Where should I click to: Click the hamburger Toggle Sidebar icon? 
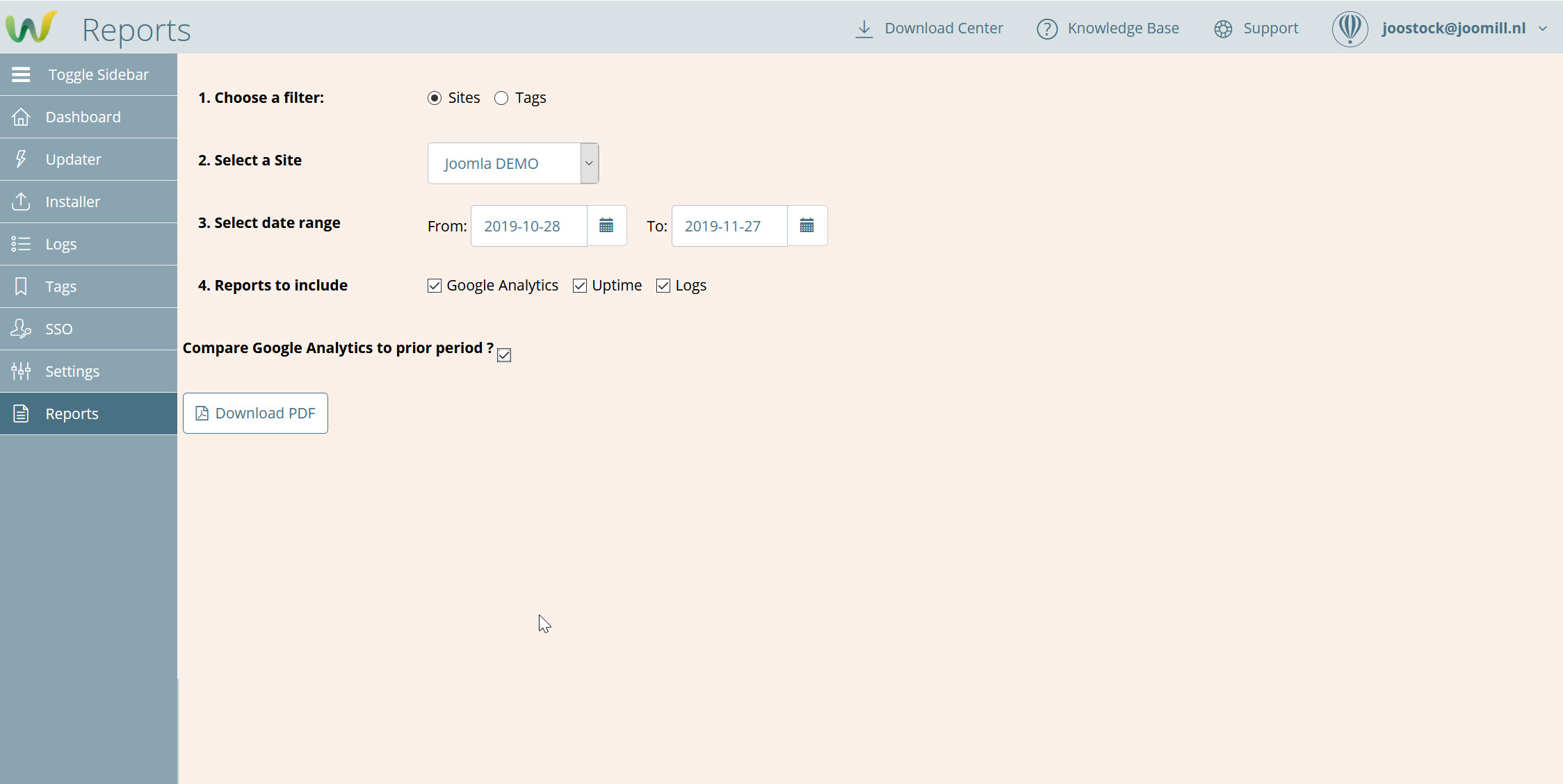click(21, 74)
